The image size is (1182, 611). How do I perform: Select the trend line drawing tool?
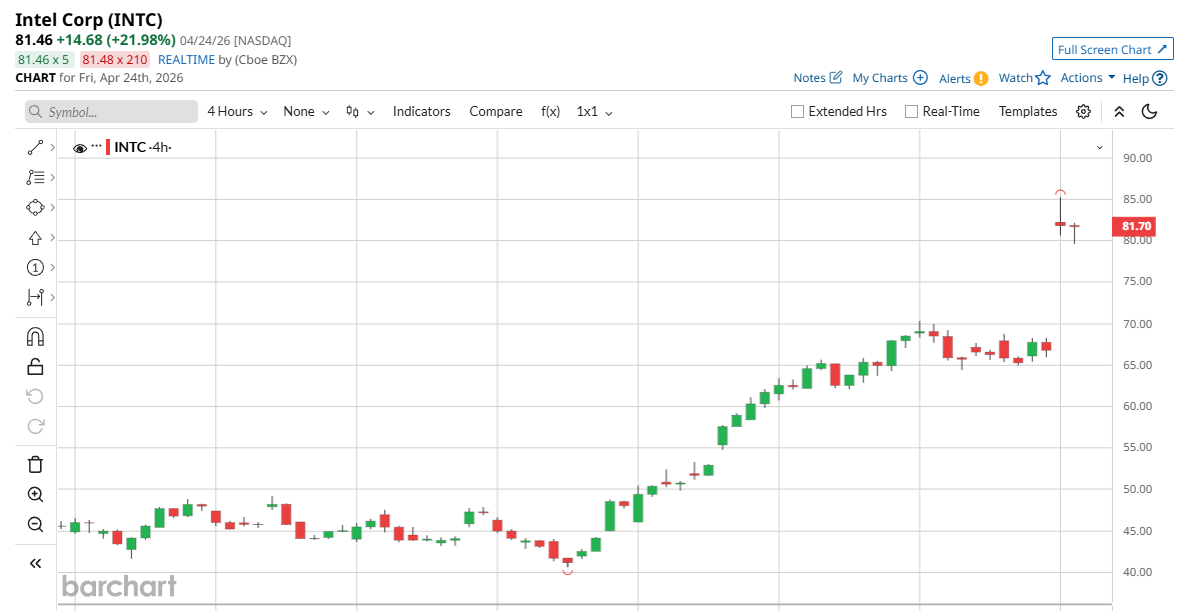[x=35, y=148]
